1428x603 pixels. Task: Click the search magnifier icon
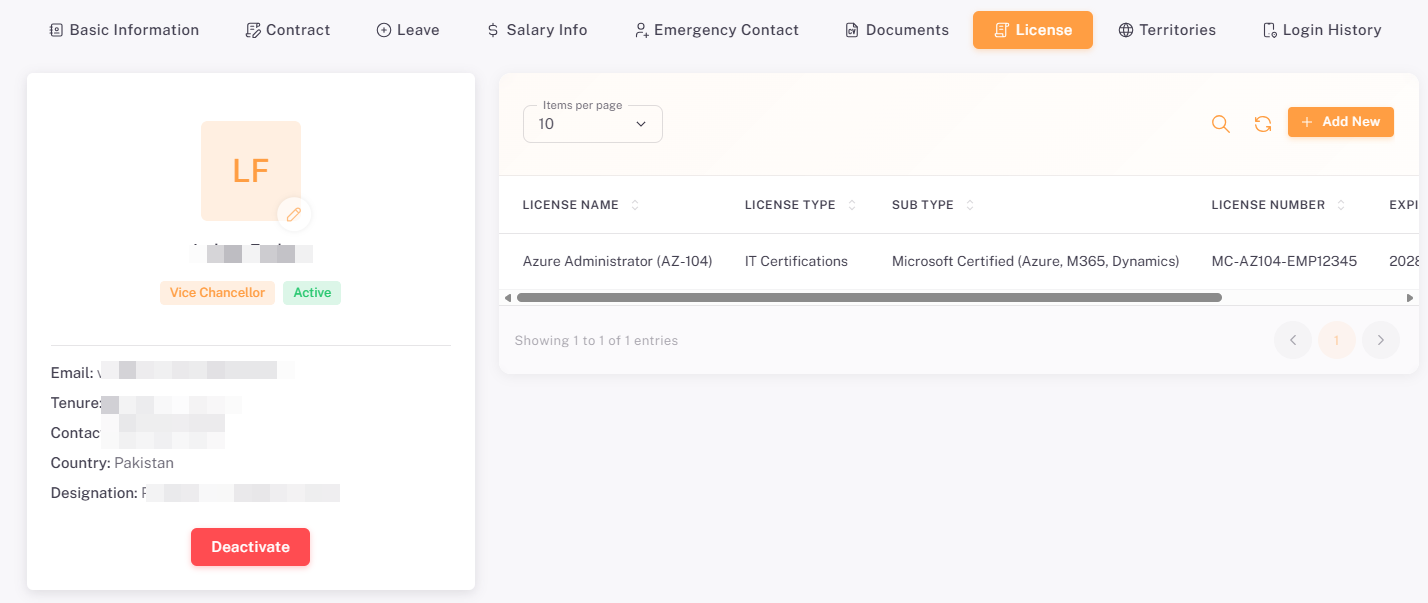pyautogui.click(x=1220, y=124)
